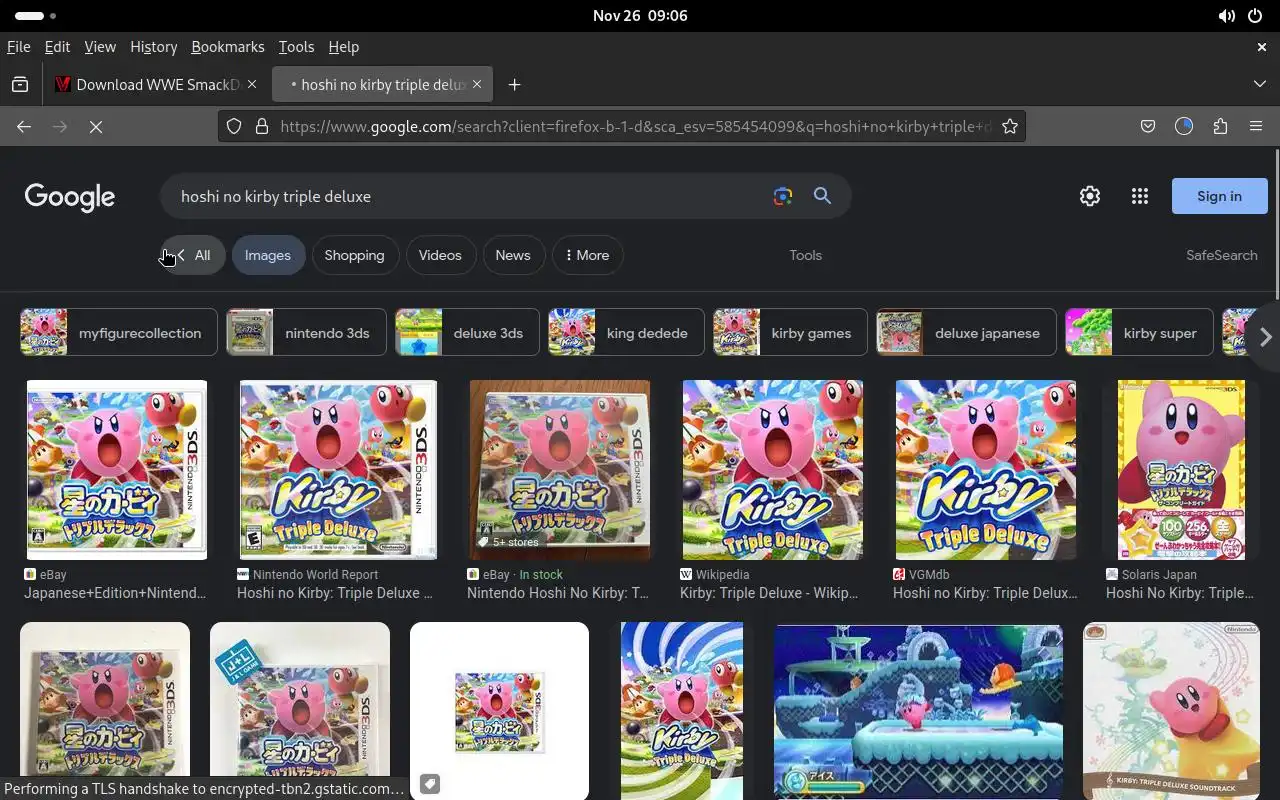
Task: Expand the More search filters dropdown
Action: tap(588, 255)
